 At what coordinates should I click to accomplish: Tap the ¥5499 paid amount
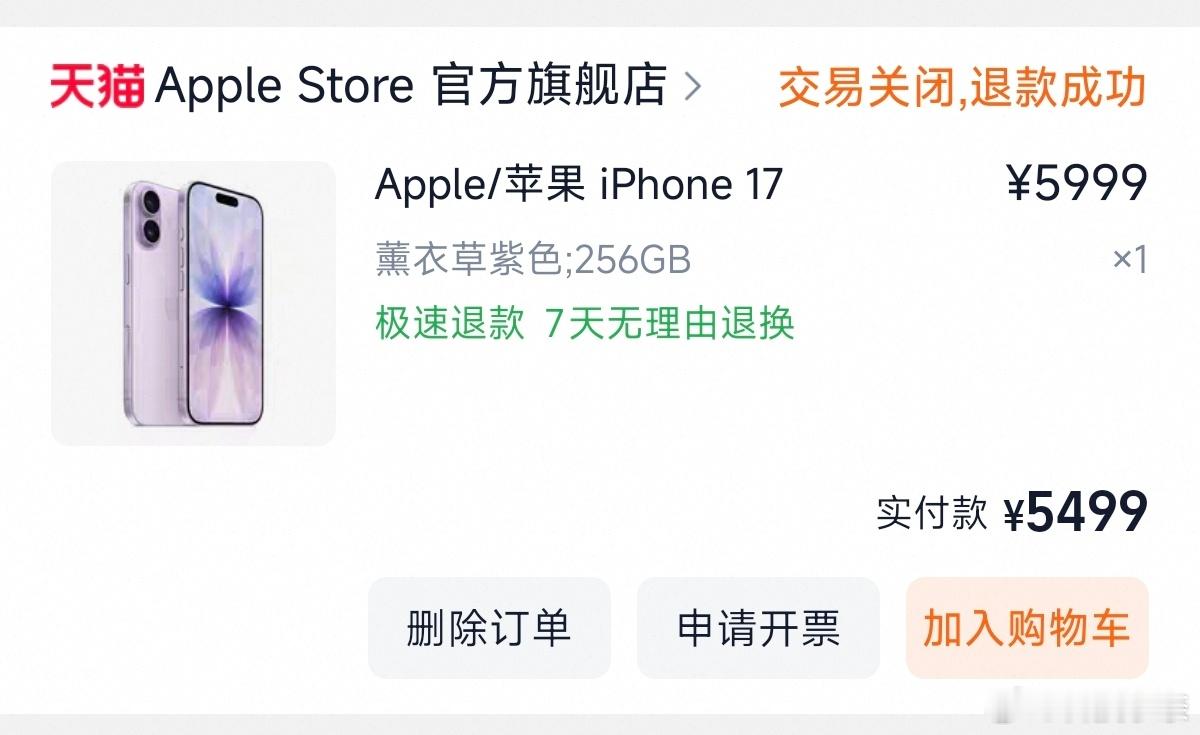pyautogui.click(x=1075, y=513)
